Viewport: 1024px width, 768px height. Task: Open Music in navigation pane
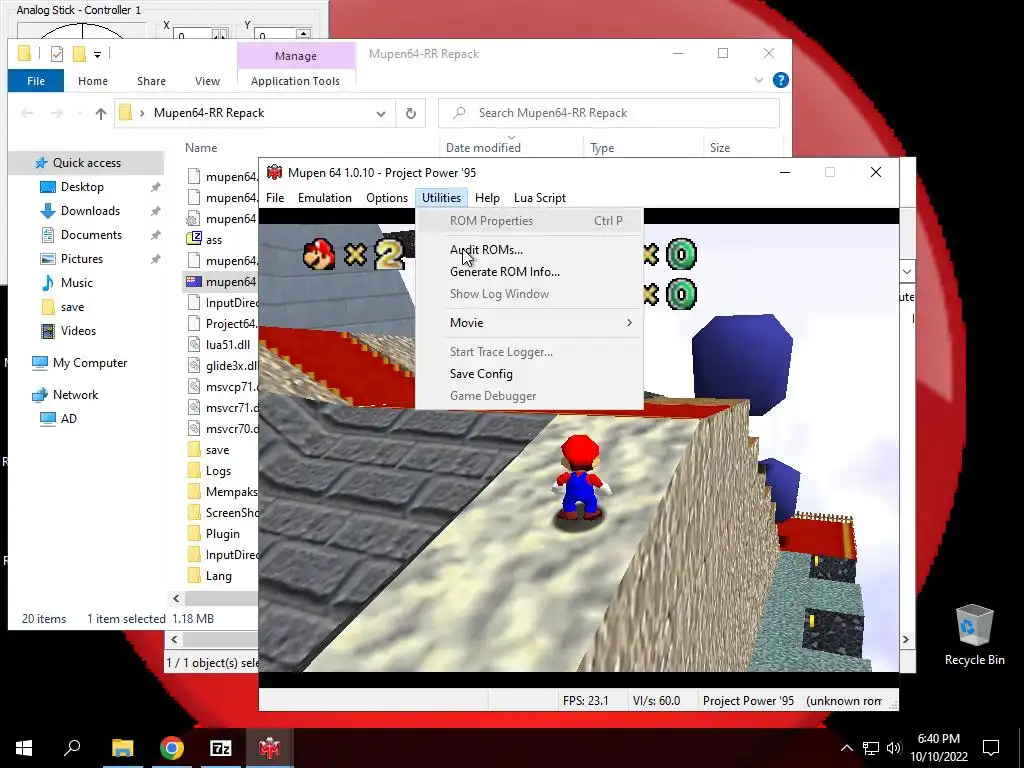click(x=76, y=283)
